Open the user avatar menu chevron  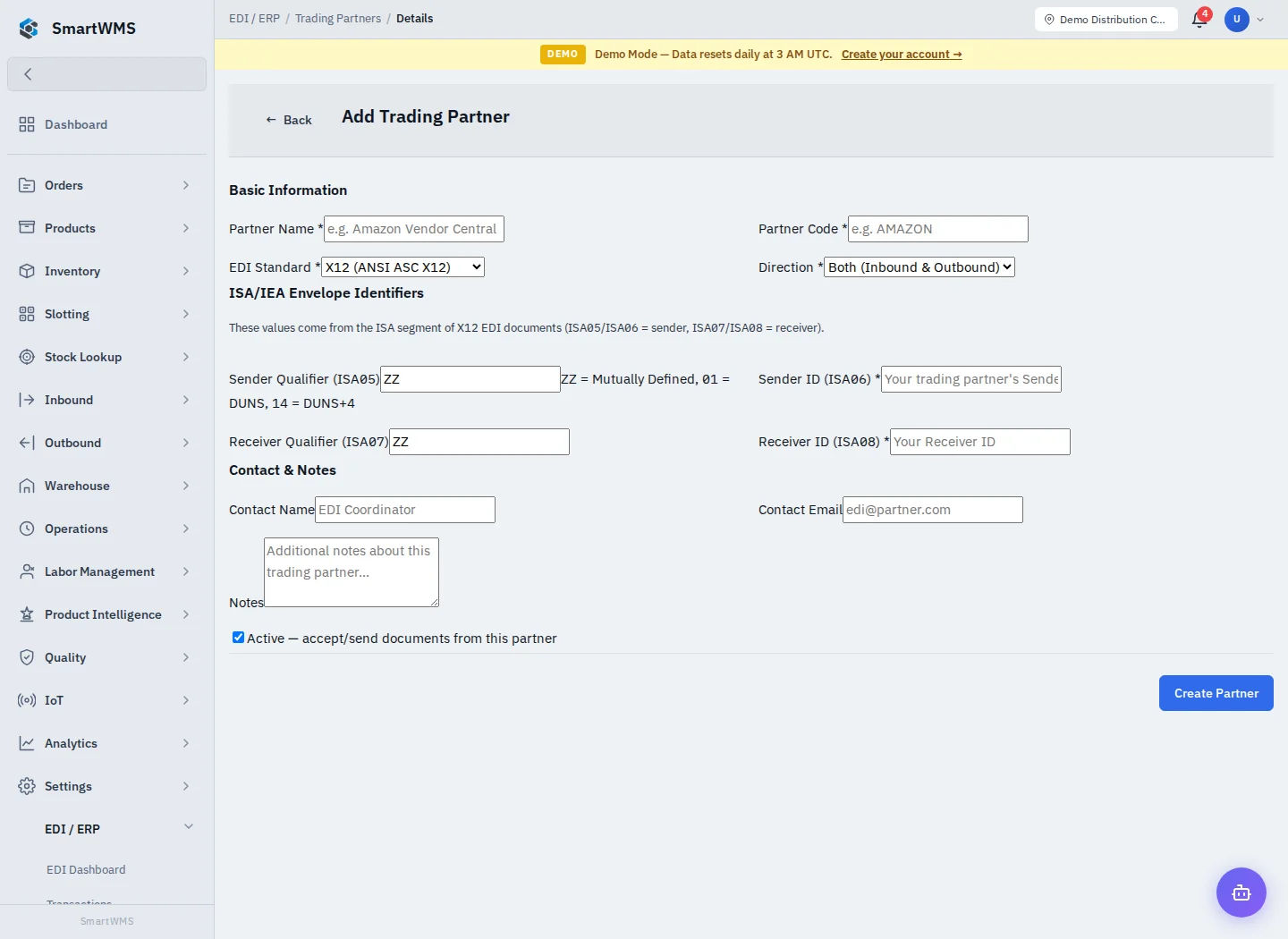click(1260, 20)
